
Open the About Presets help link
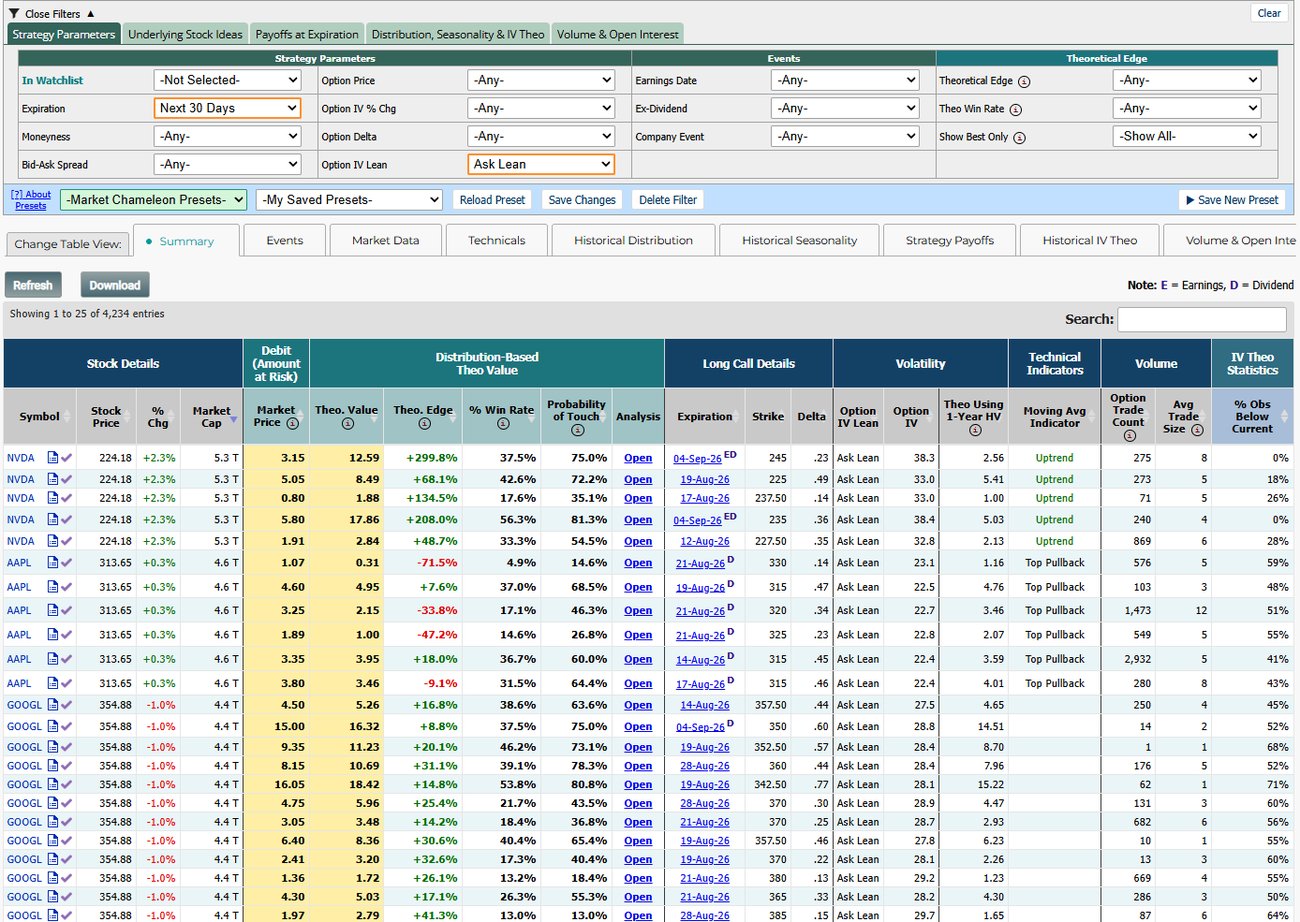[x=30, y=200]
